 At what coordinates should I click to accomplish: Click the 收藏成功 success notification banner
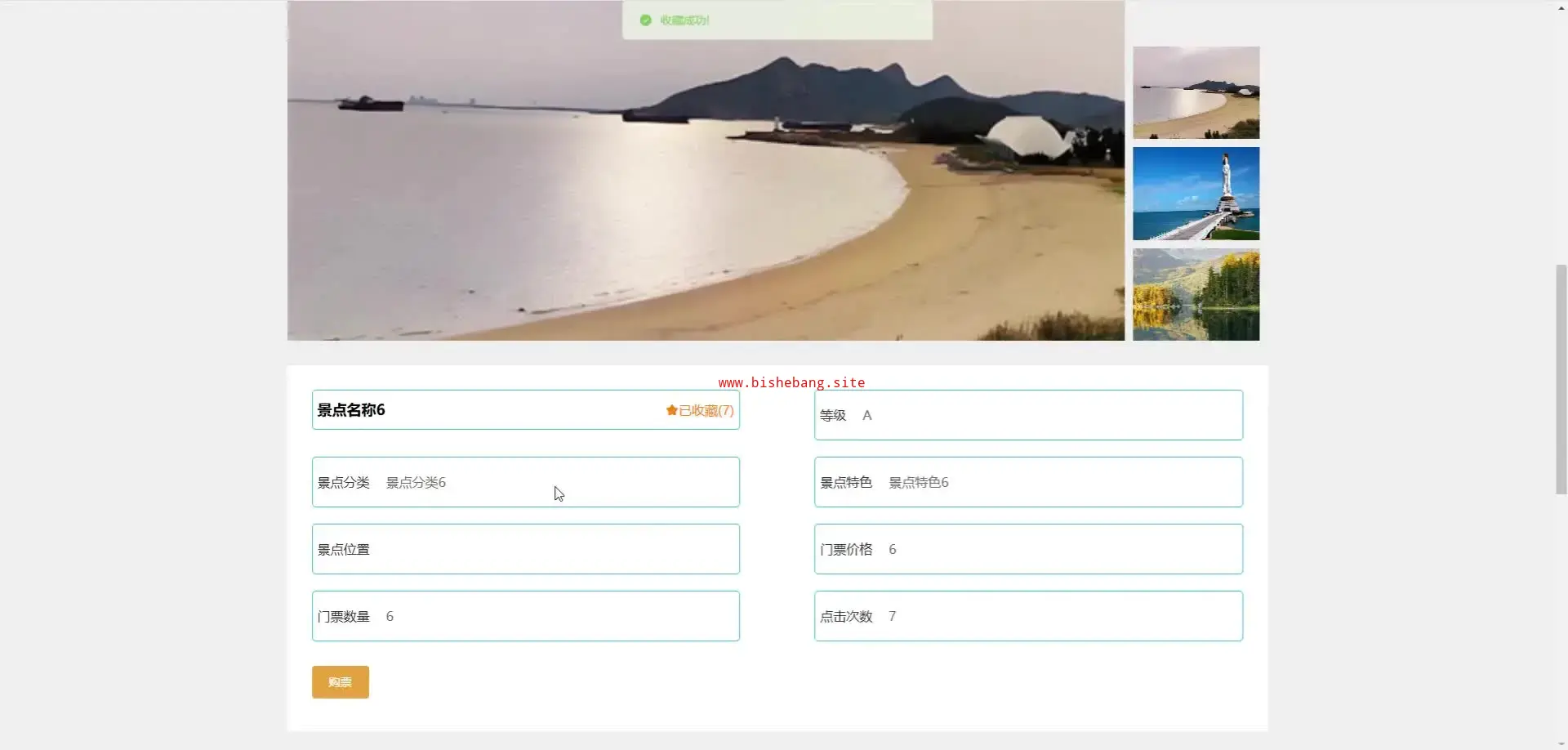777,20
